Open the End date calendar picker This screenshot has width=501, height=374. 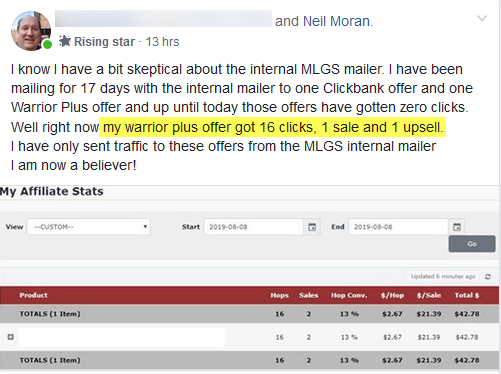[x=457, y=227]
